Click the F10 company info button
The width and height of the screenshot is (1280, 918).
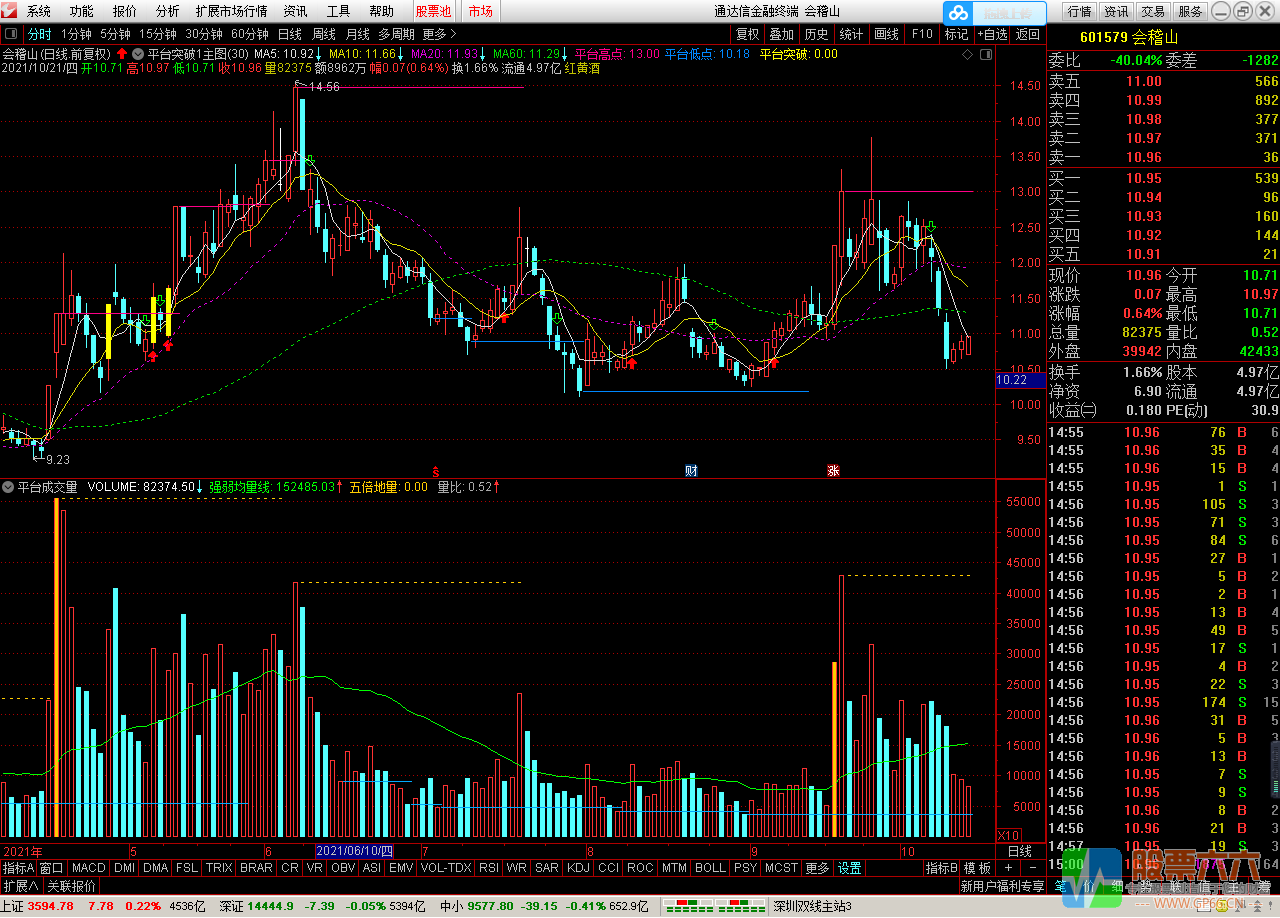pyautogui.click(x=921, y=34)
